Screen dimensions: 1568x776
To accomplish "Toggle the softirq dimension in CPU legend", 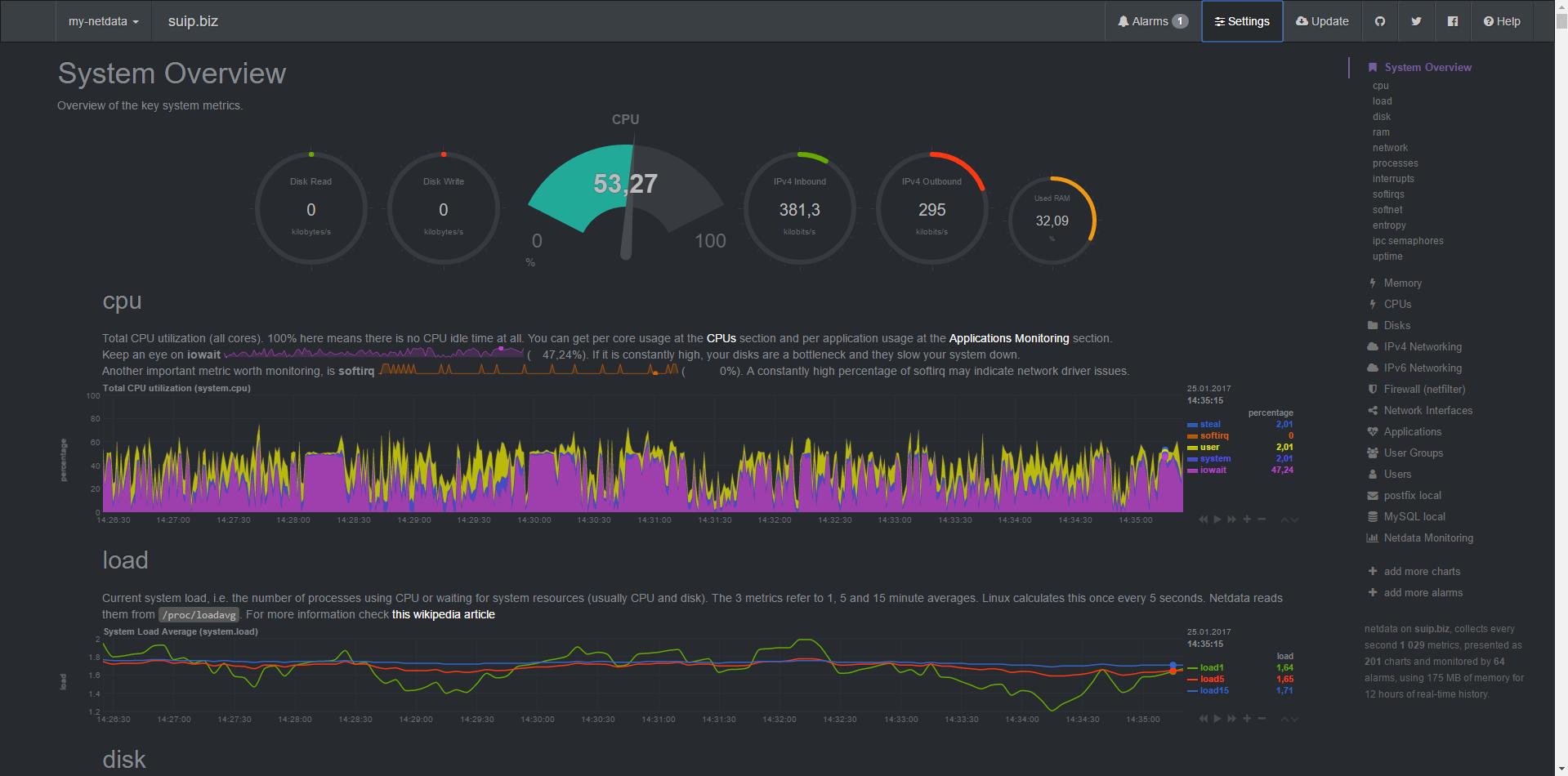I will tap(1214, 436).
